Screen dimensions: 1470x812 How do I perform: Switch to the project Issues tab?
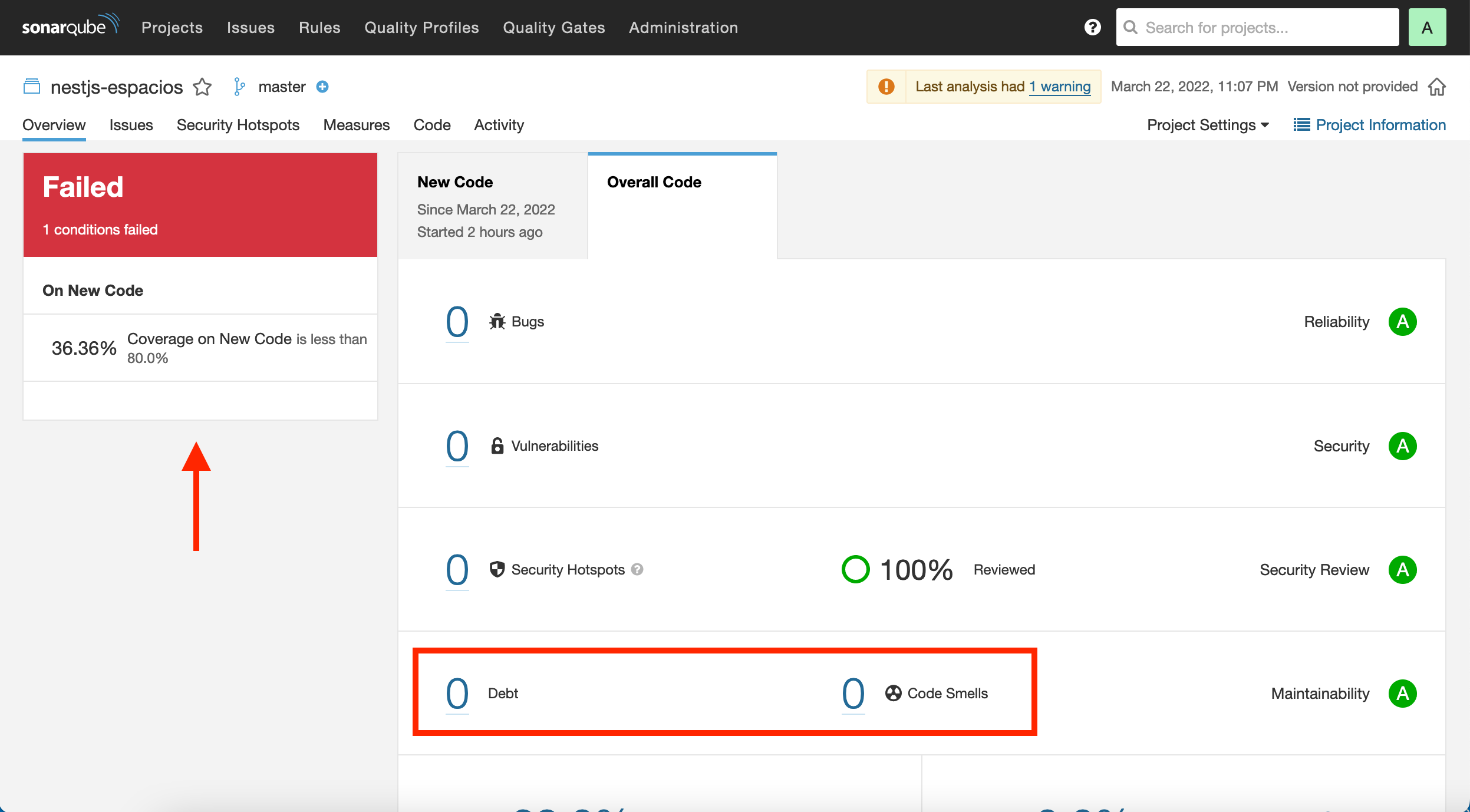pos(131,125)
